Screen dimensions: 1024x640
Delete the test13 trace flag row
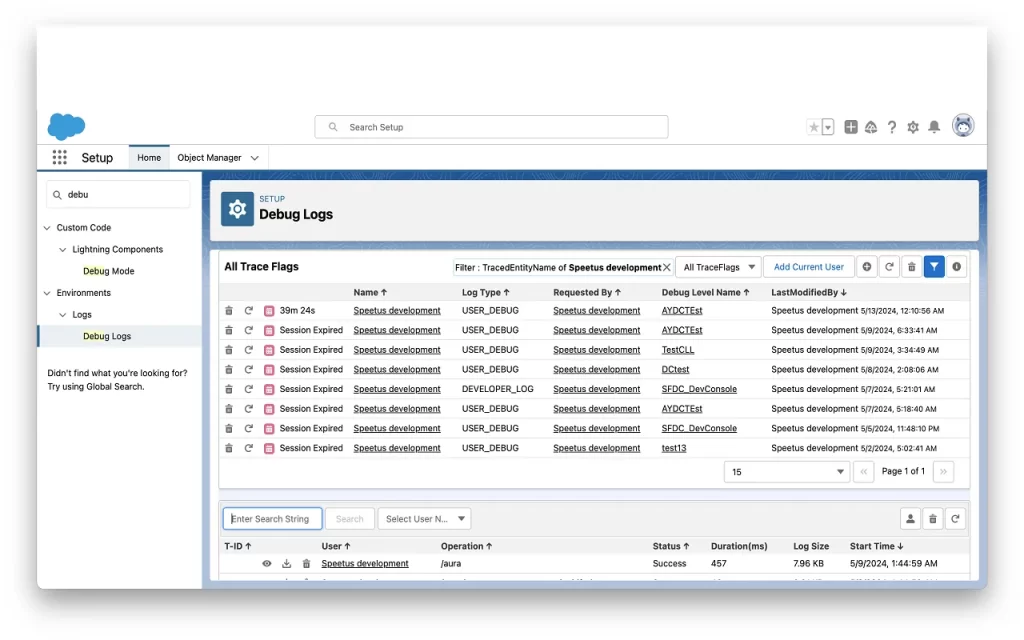pyautogui.click(x=229, y=448)
